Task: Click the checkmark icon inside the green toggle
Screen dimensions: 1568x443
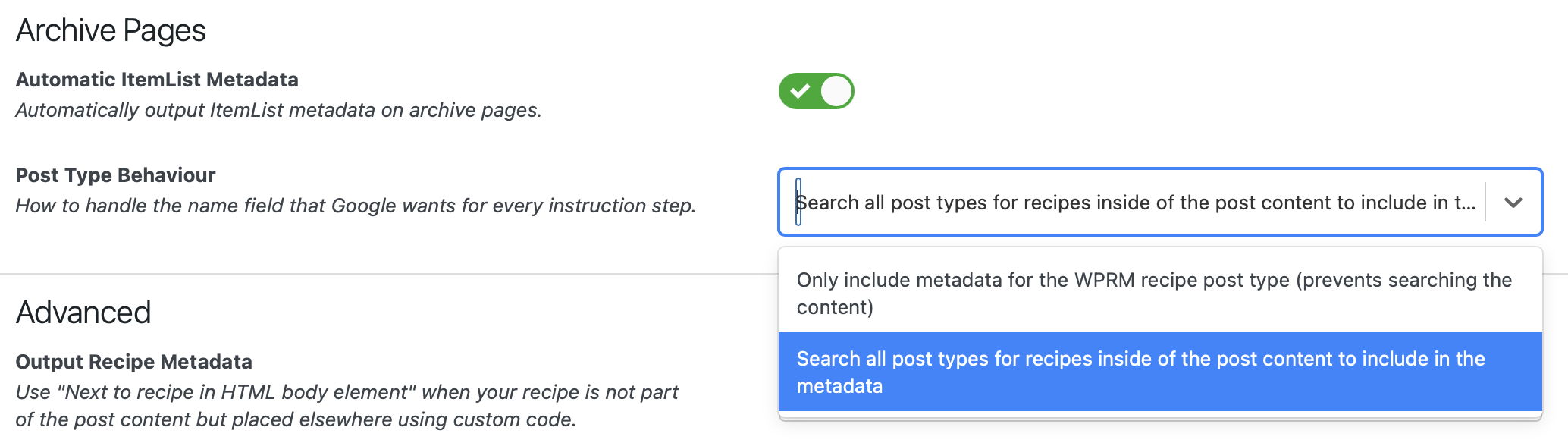Action: 799,92
